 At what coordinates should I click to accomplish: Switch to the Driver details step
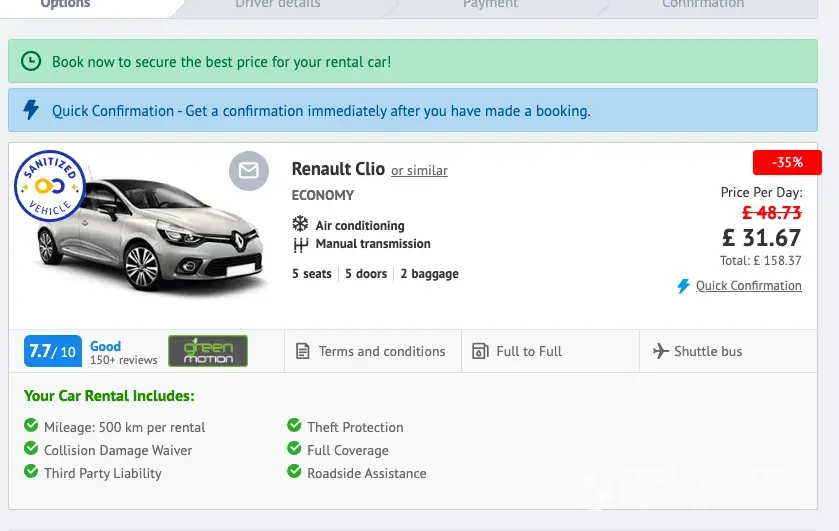(x=278, y=5)
